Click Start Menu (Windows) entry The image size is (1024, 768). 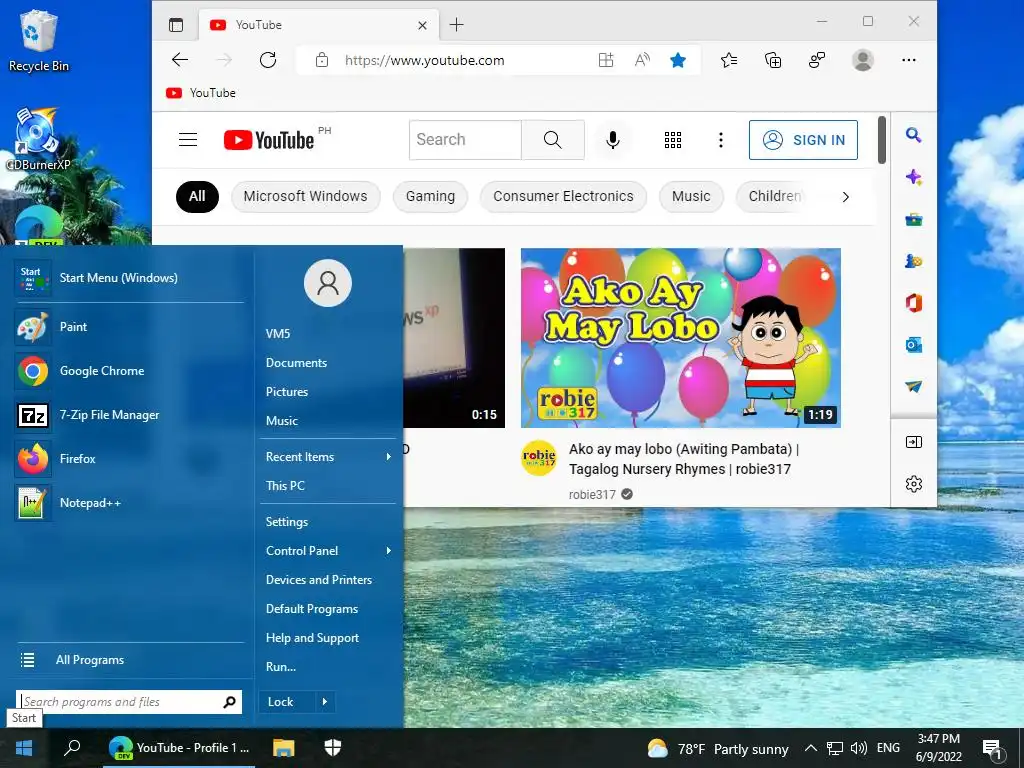(x=129, y=278)
